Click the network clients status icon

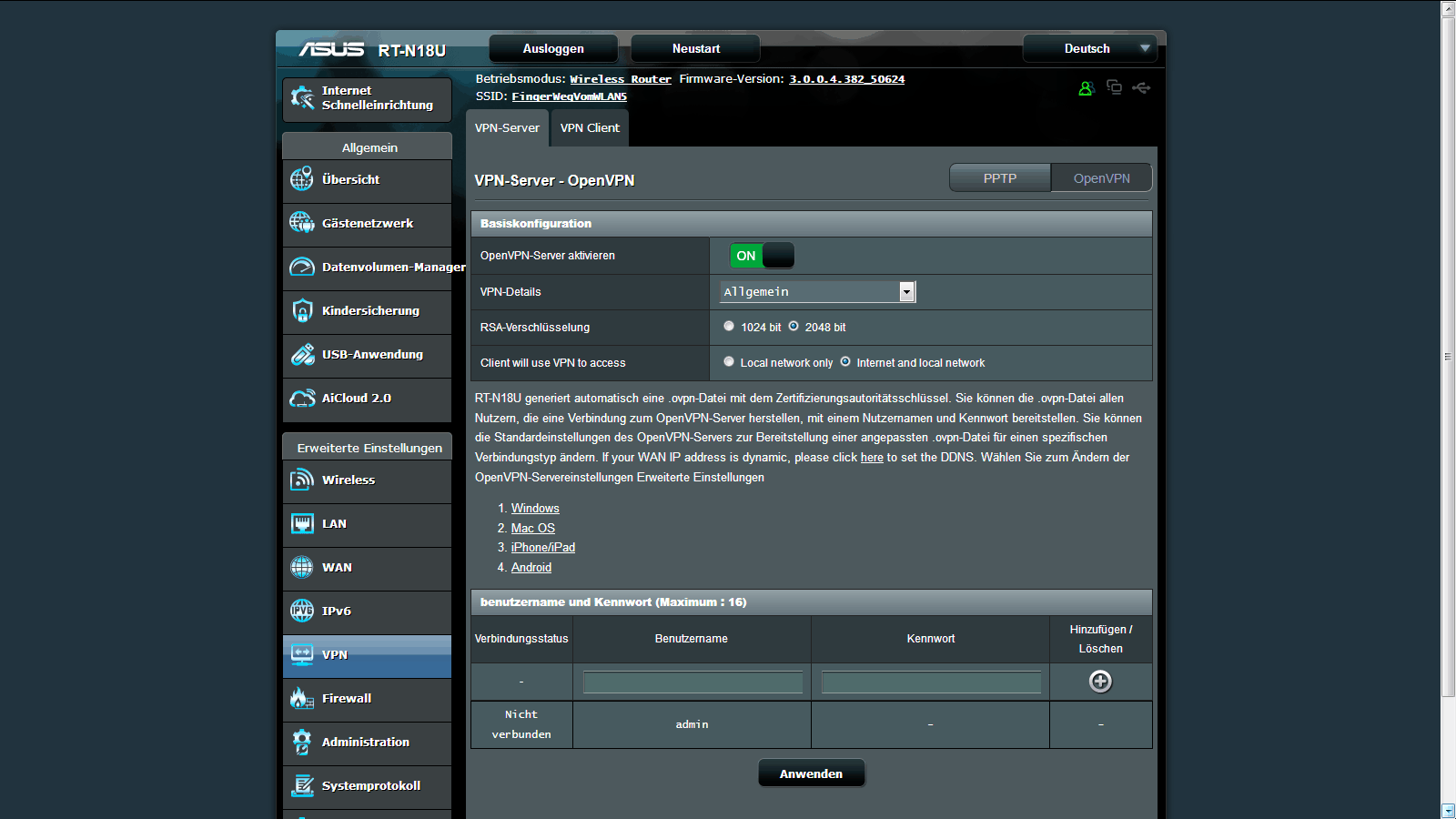coord(1114,87)
